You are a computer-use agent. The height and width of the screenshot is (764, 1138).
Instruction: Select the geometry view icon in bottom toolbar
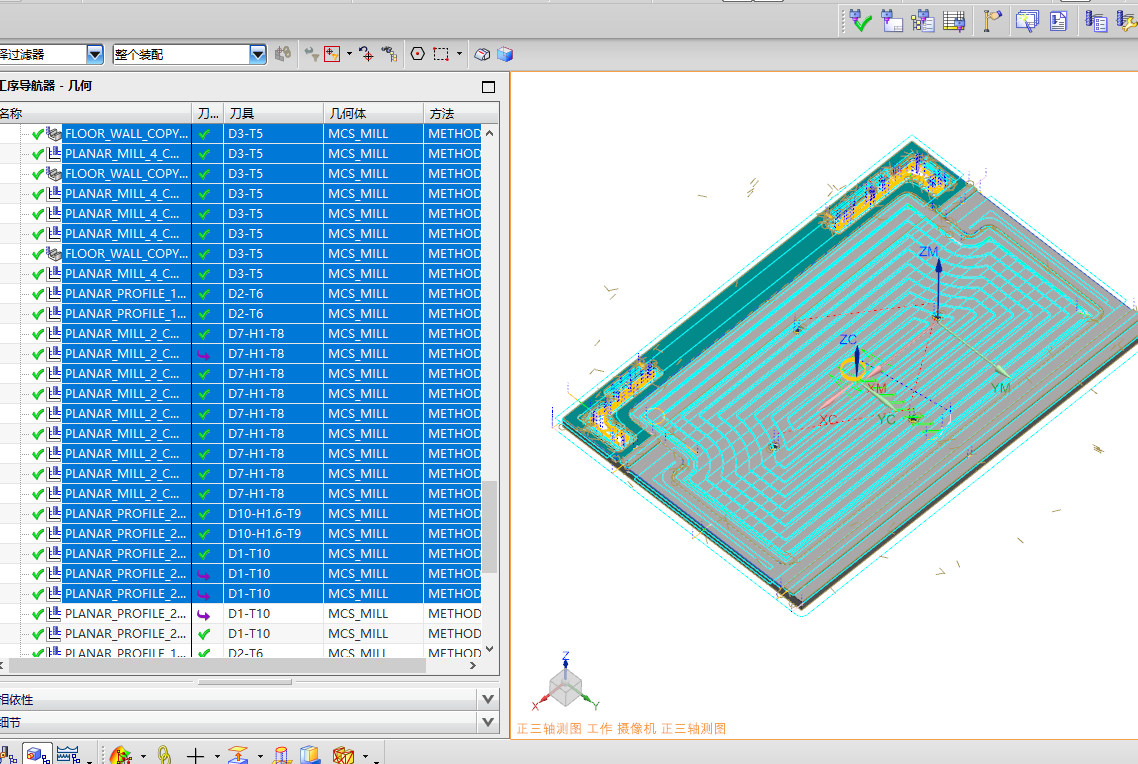click(38, 754)
